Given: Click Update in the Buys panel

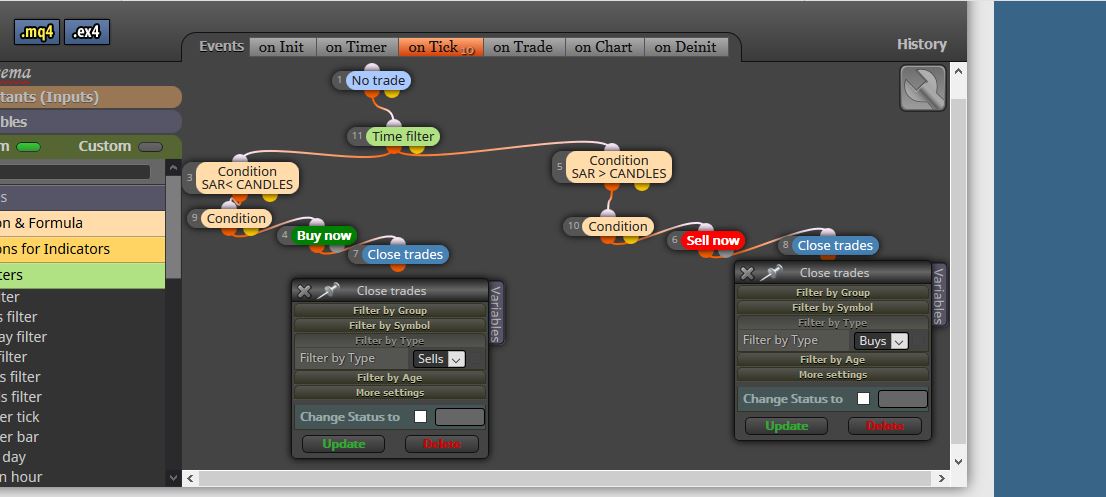Looking at the screenshot, I should pyautogui.click(x=786, y=426).
